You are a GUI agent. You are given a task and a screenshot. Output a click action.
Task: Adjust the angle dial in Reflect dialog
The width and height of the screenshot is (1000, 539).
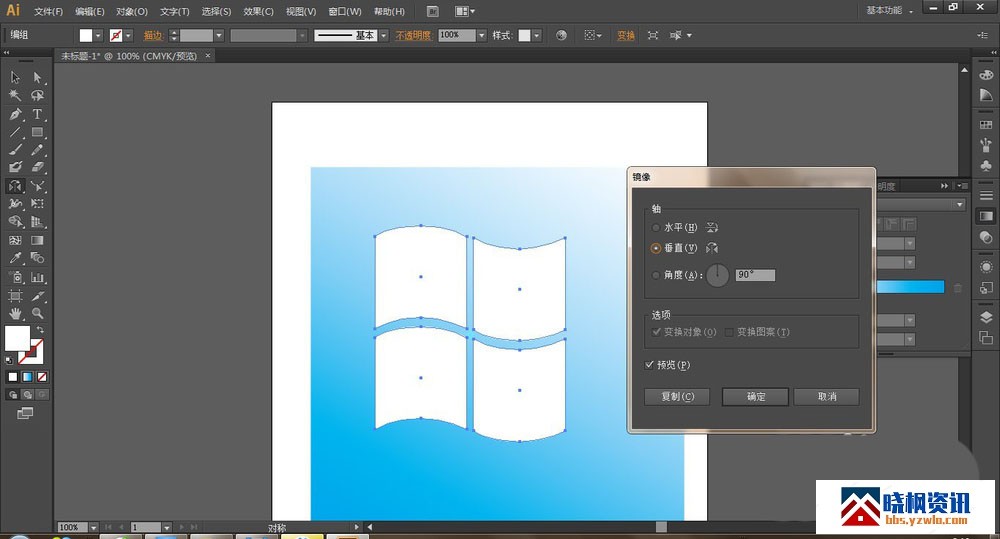[717, 276]
